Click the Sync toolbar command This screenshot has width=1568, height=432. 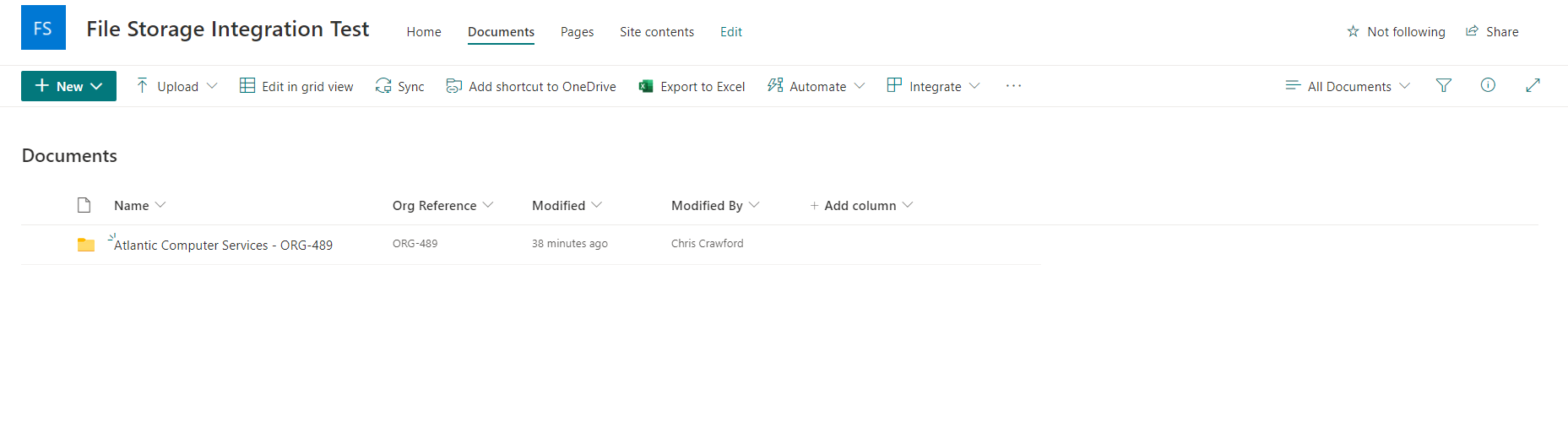pos(400,86)
